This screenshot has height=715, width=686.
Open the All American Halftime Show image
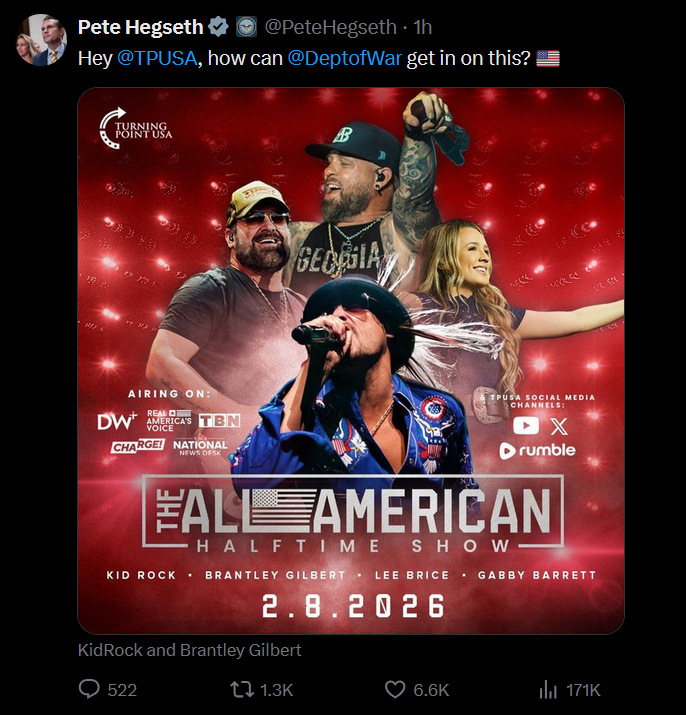point(351,360)
